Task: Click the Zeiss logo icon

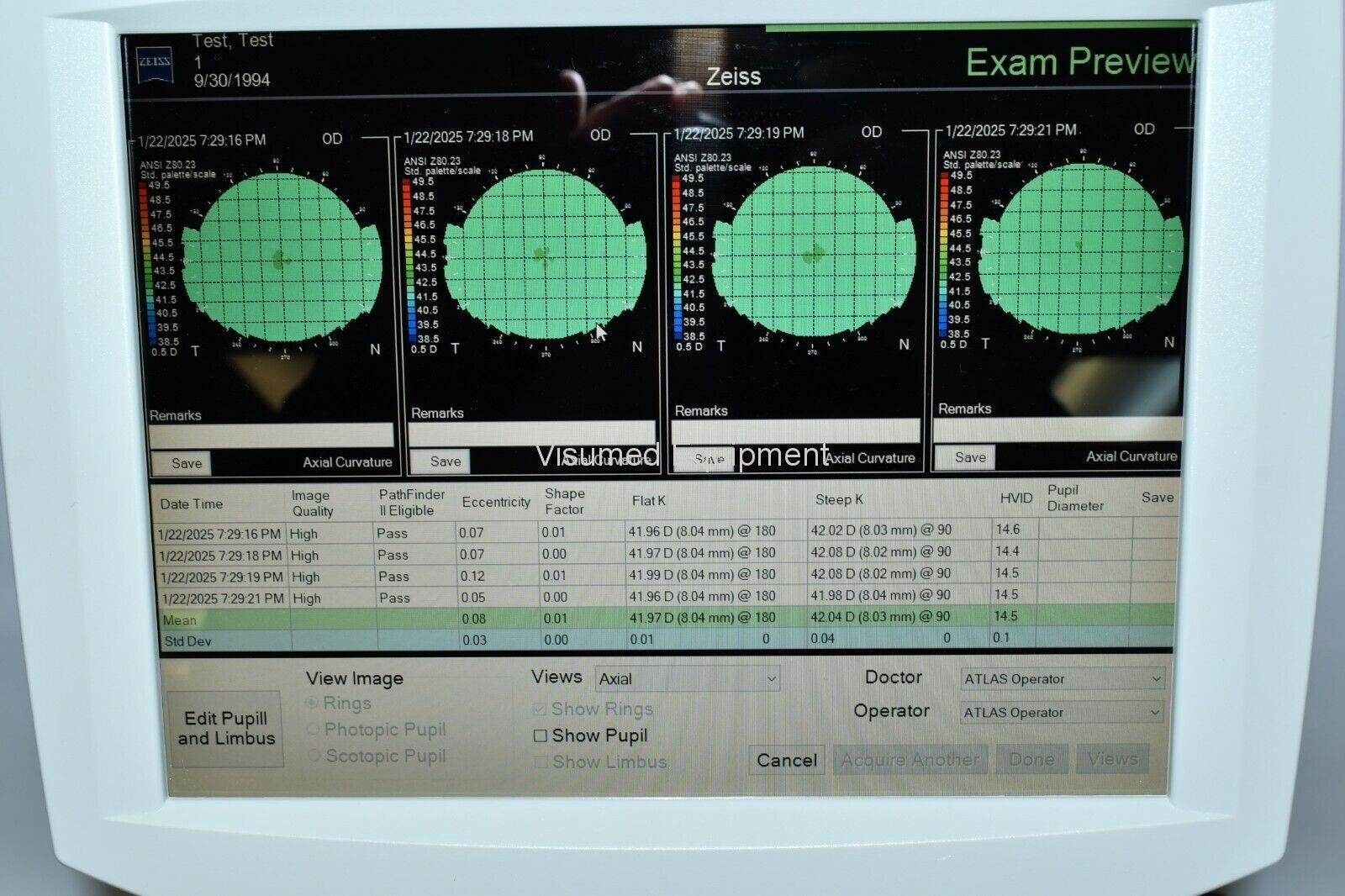Action: (x=155, y=63)
